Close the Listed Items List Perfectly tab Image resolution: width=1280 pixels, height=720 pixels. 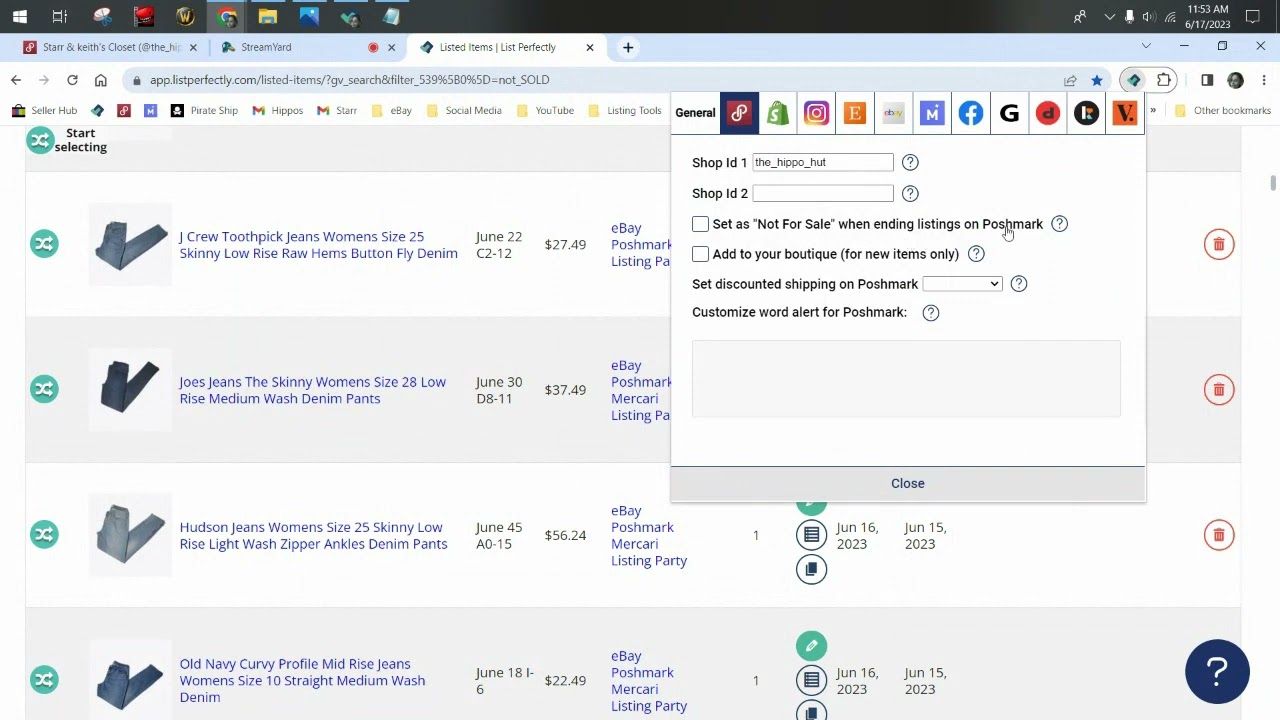590,47
